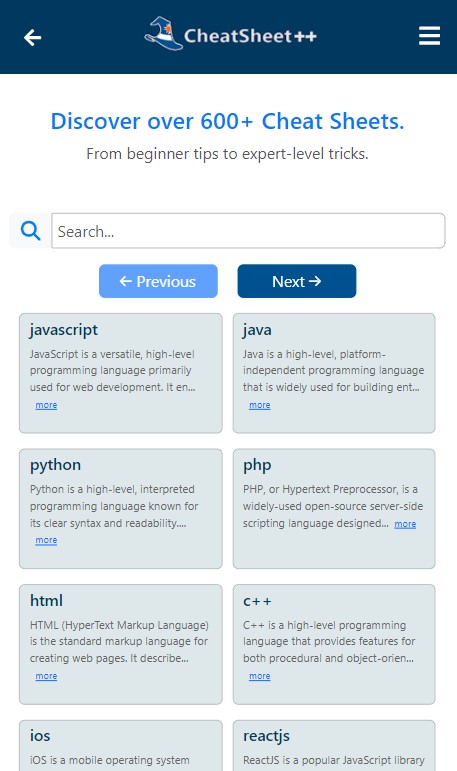Open the reactjs cheat sheet card title
Screen dimensions: 457x771
point(266,736)
